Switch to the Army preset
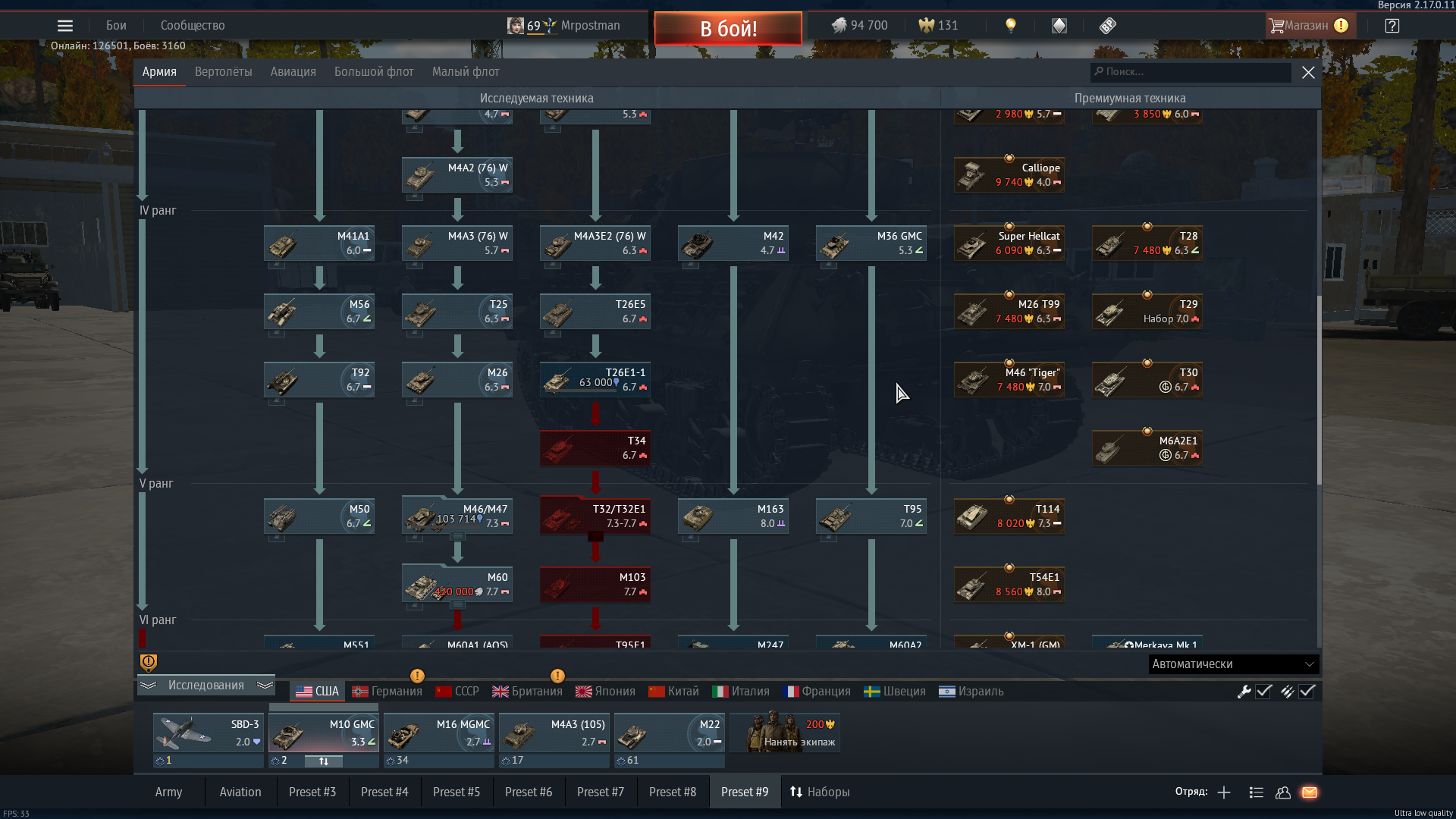This screenshot has height=819, width=1456. pyautogui.click(x=168, y=792)
